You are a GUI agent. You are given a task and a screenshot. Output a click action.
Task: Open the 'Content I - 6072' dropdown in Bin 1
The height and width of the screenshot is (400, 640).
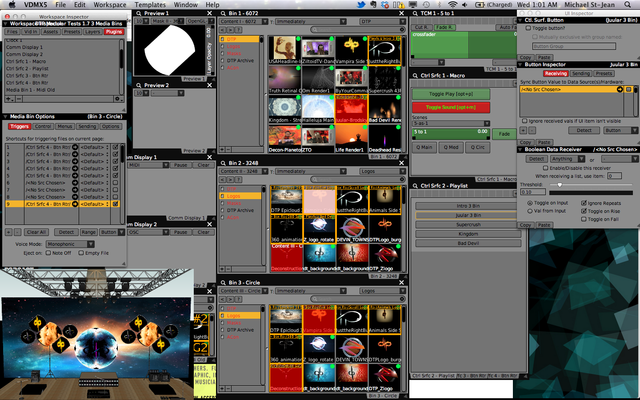pyautogui.click(x=244, y=21)
